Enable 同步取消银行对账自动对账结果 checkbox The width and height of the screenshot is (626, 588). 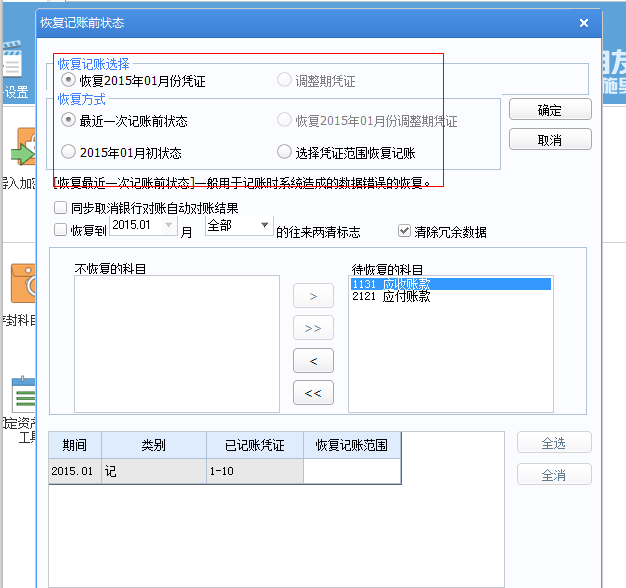(61, 209)
